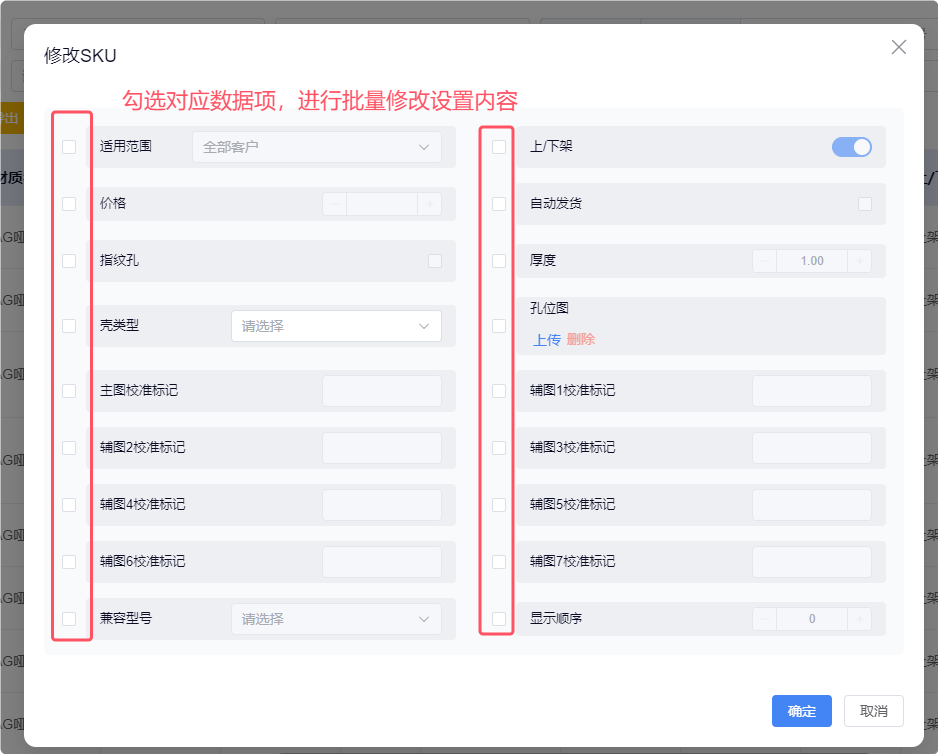Open the 壳类型 请选择 dropdown

click(x=336, y=326)
